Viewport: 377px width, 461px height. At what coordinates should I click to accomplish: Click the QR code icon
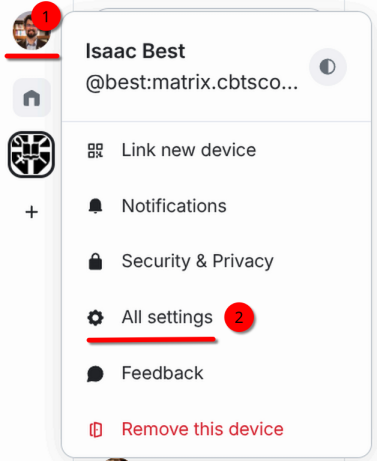click(95, 150)
